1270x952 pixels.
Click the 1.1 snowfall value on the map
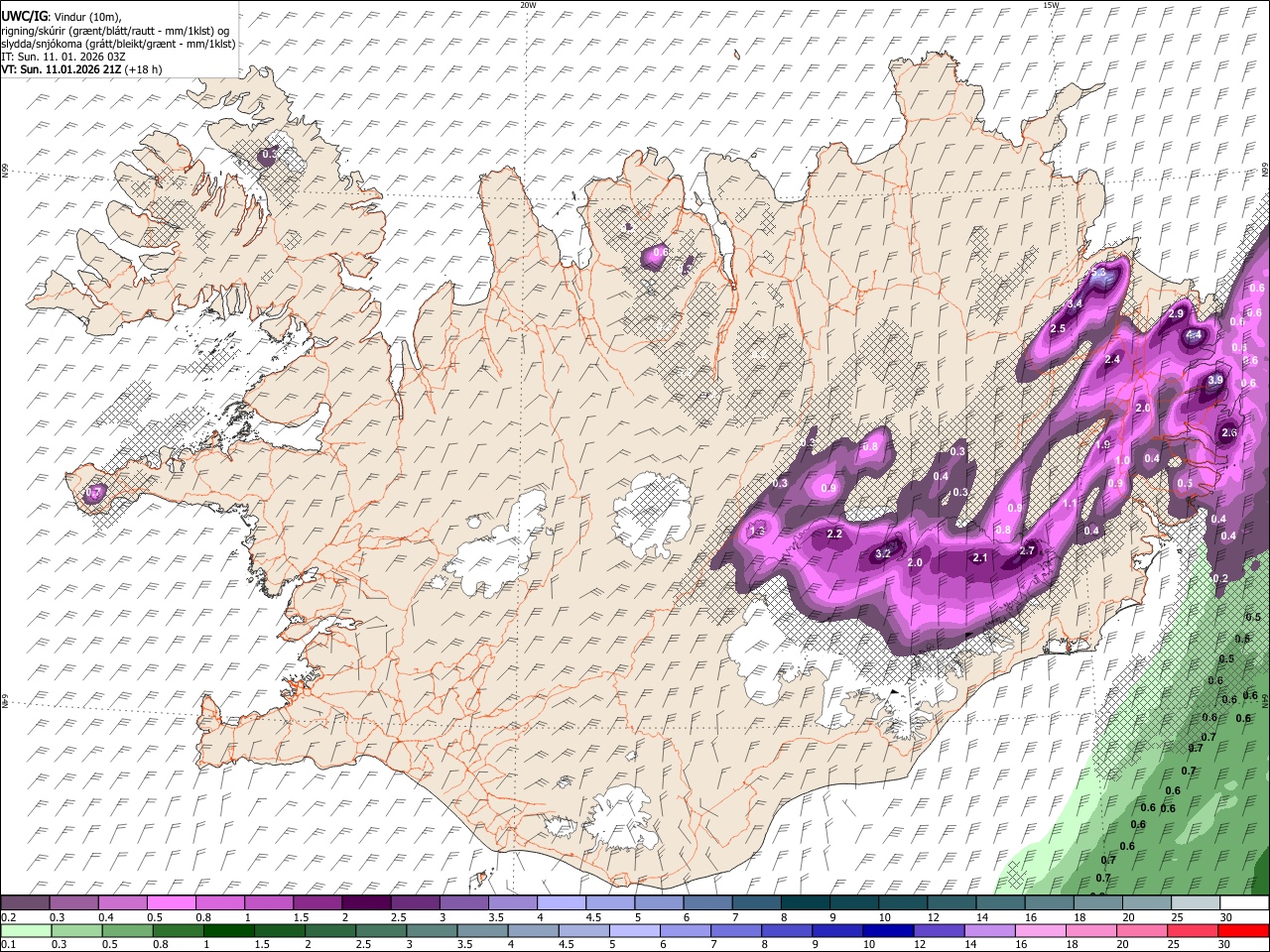(1070, 504)
